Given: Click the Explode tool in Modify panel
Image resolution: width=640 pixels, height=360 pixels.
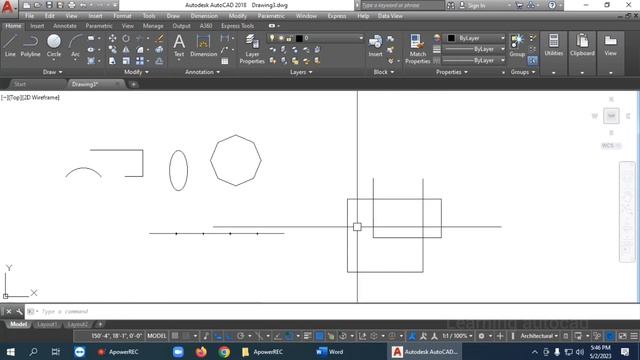Looking at the screenshot, I should coord(160,49).
